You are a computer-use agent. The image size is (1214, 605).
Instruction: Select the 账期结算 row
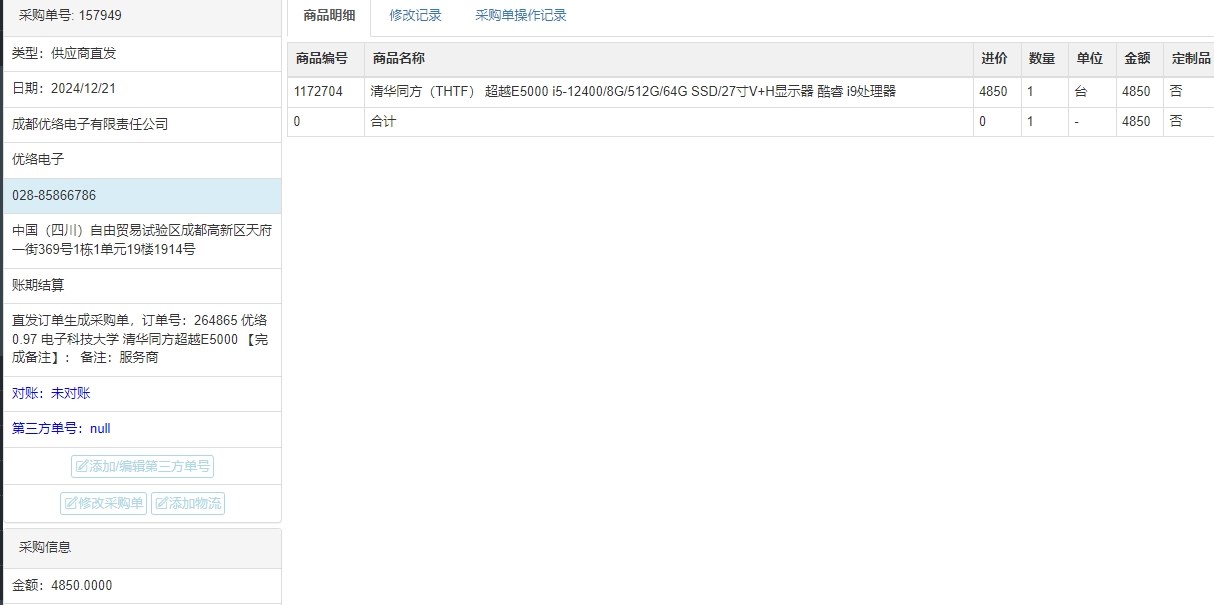(x=142, y=286)
